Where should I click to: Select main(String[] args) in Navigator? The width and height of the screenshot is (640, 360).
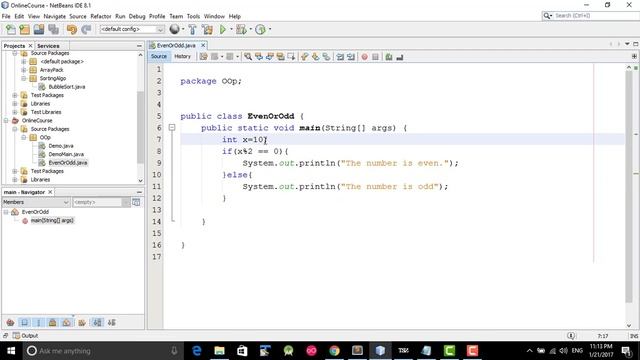[52, 220]
